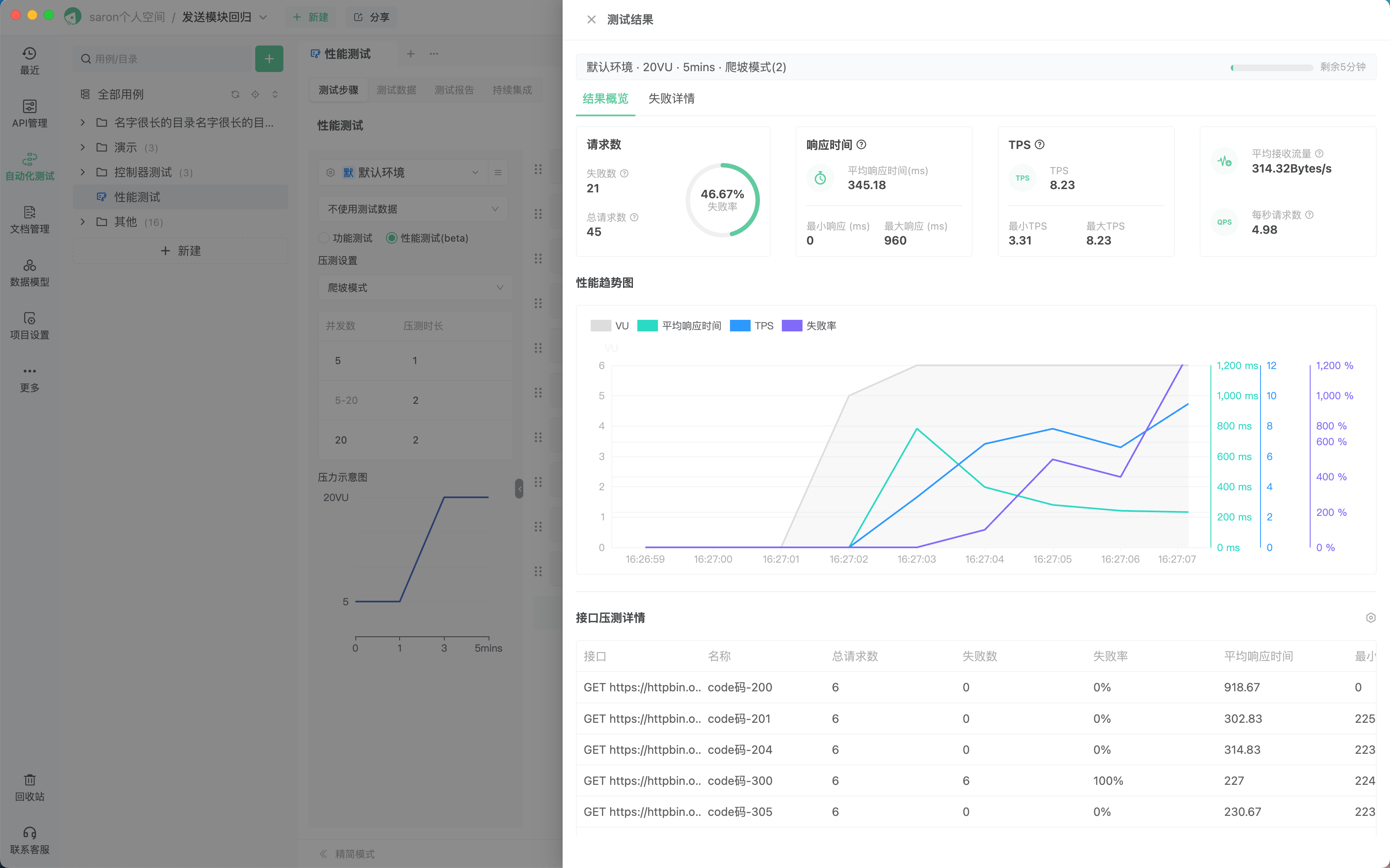Open 联系客服 headset icon
The image size is (1390, 868).
point(30,840)
